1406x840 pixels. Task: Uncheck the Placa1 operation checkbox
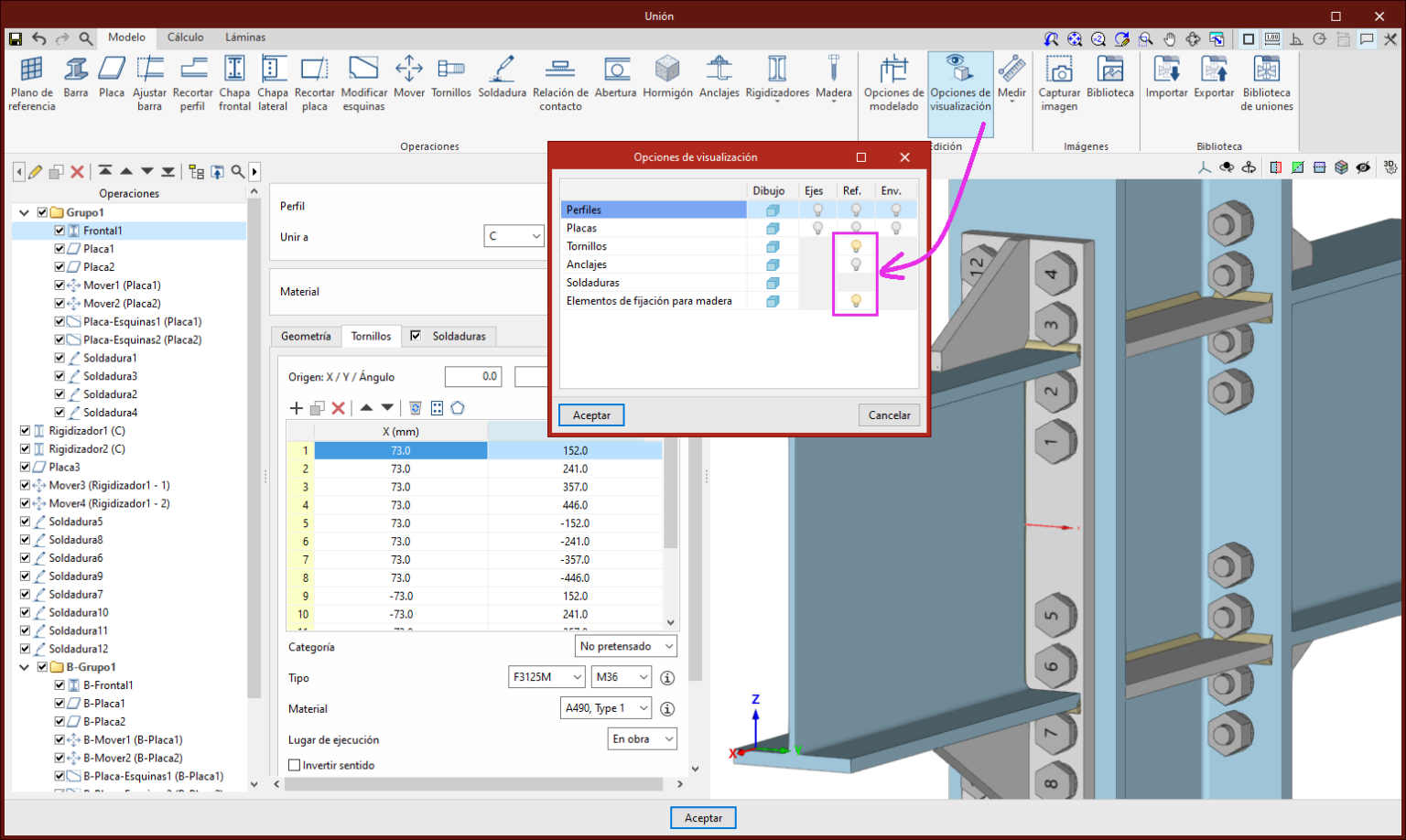(x=59, y=249)
